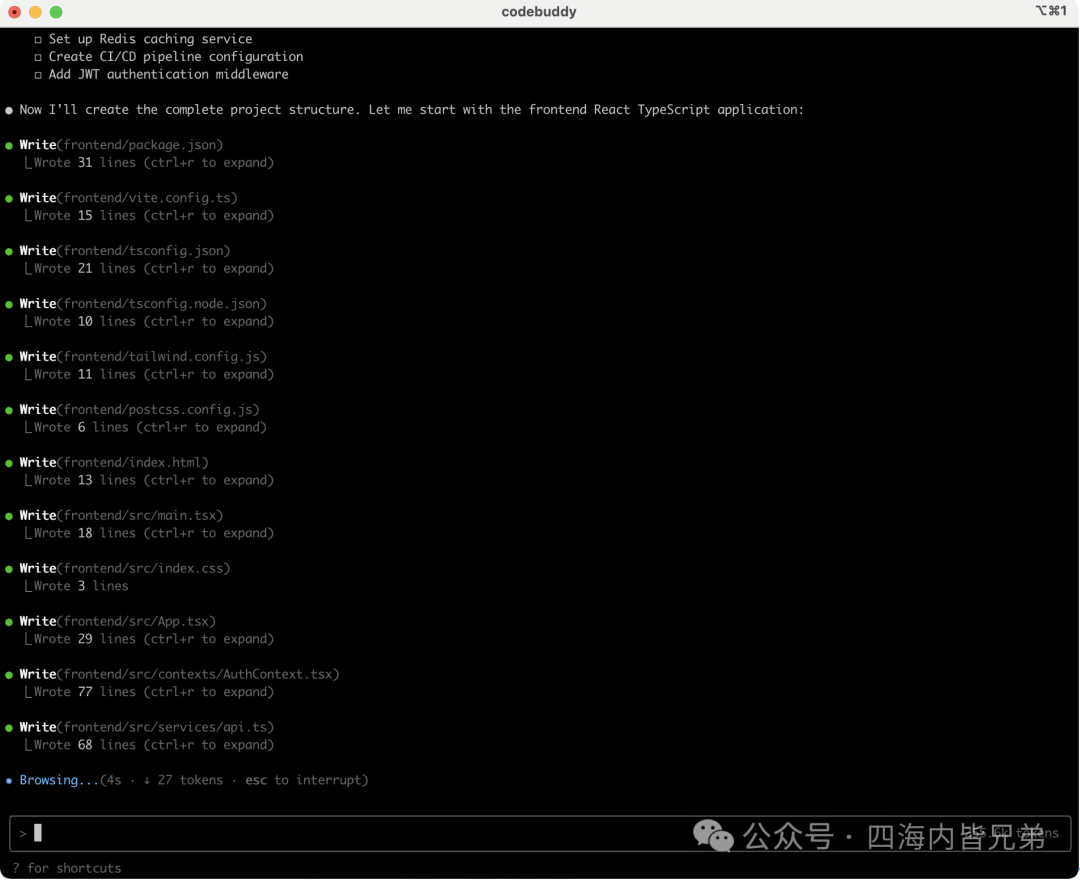Click 'Wrote 77 lines' under AuthContext.tsx
The height and width of the screenshot is (880, 1080).
(85, 693)
